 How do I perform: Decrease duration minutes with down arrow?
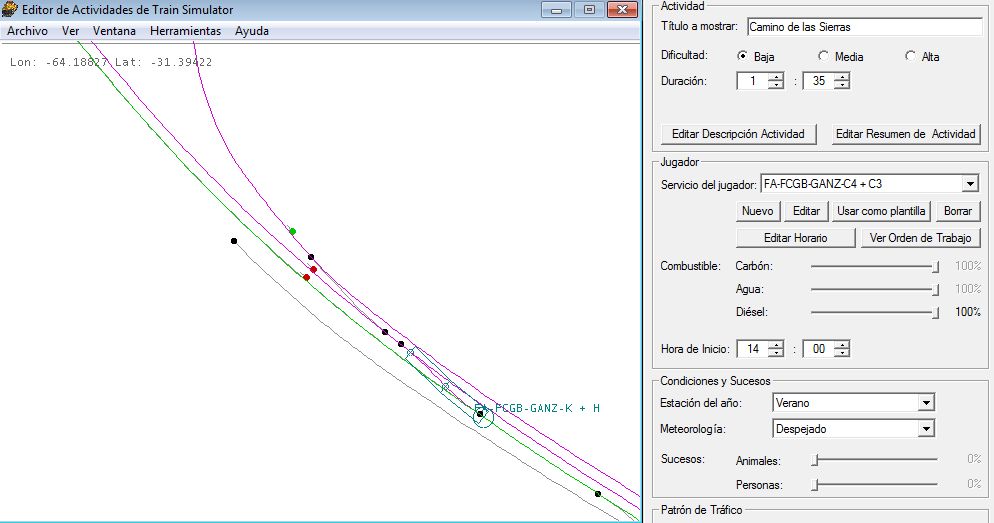842,86
